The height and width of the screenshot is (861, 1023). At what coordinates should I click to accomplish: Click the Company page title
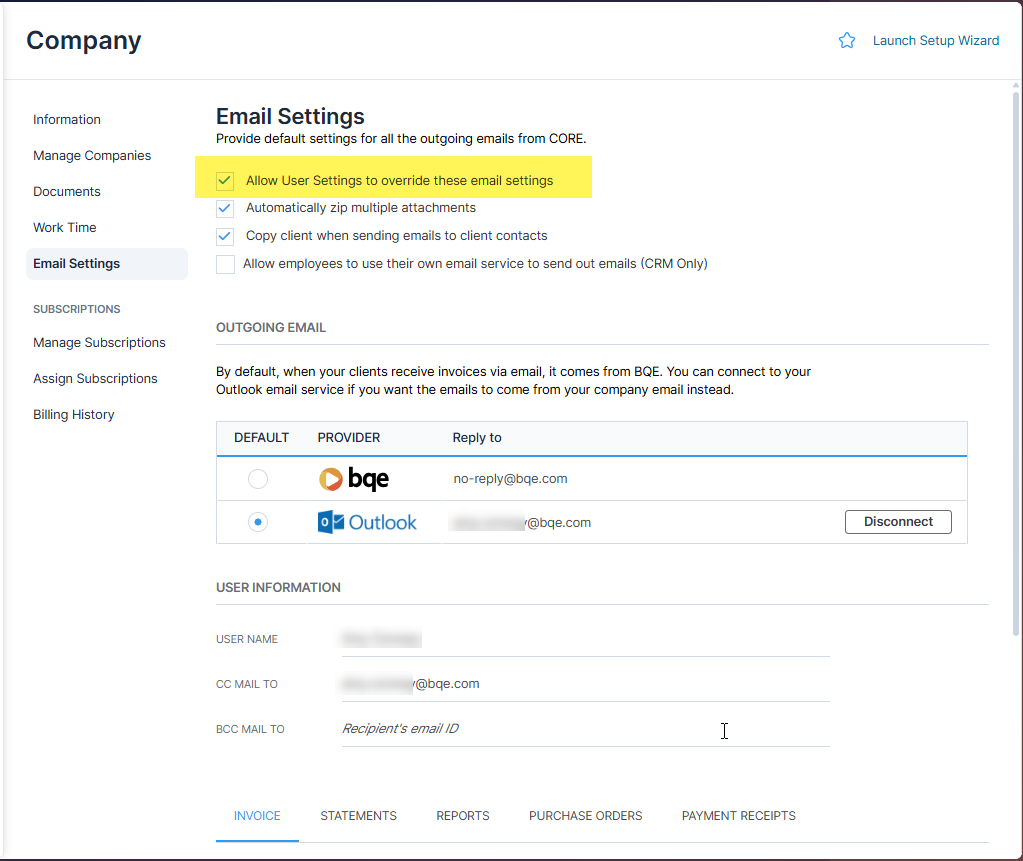click(84, 40)
